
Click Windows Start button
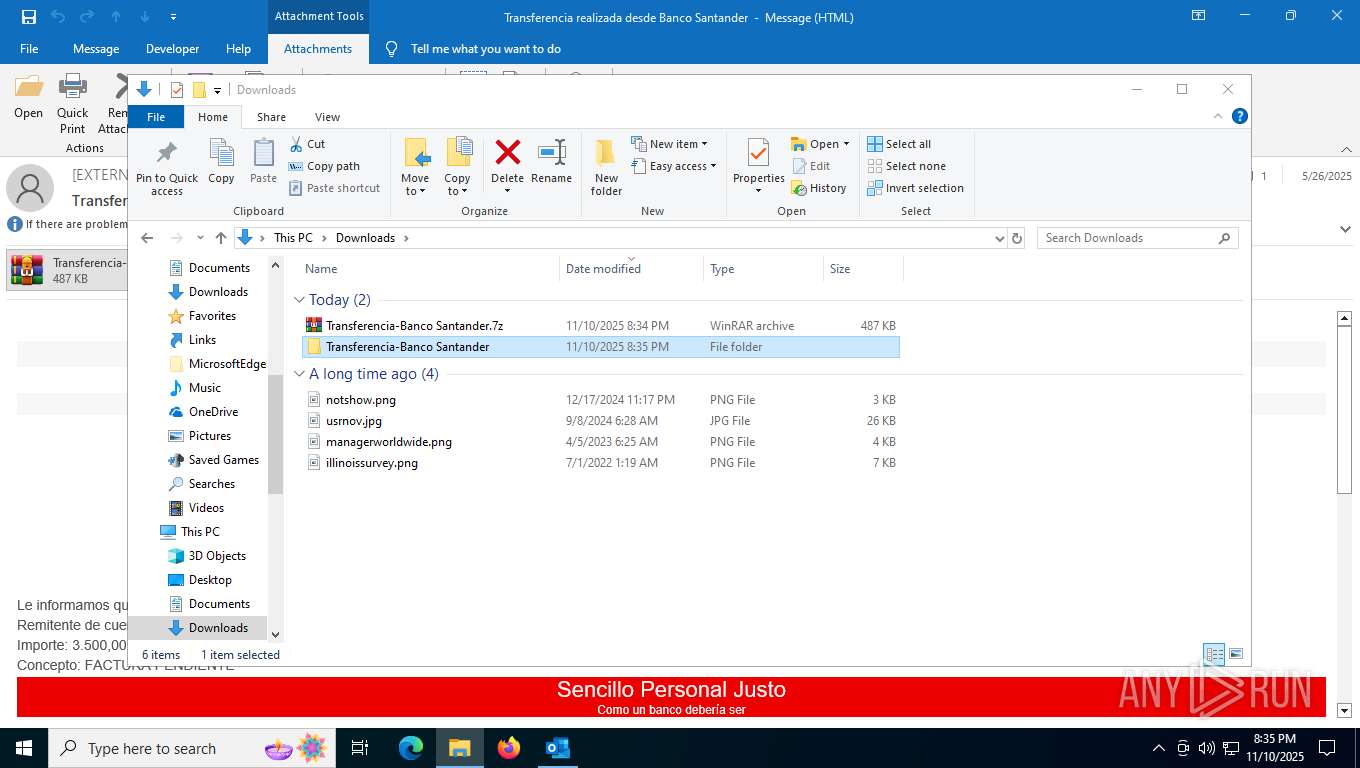click(x=23, y=748)
